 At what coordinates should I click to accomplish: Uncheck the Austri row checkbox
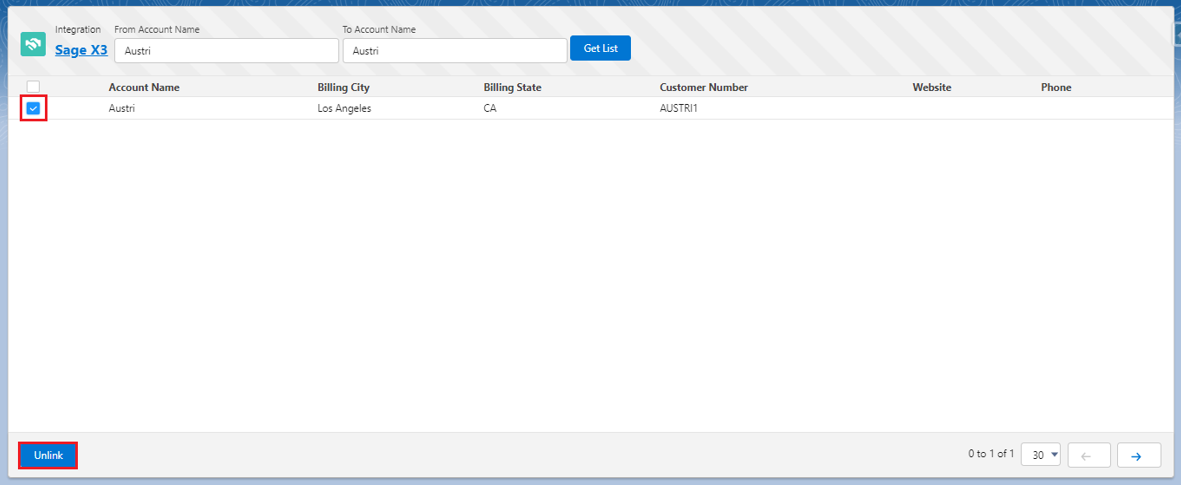(x=33, y=108)
